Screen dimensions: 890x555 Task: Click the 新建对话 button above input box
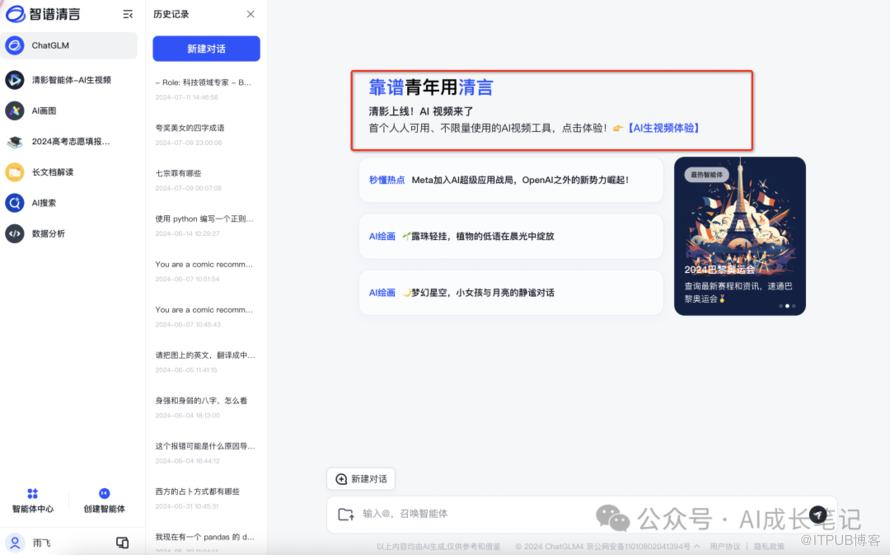click(x=361, y=479)
